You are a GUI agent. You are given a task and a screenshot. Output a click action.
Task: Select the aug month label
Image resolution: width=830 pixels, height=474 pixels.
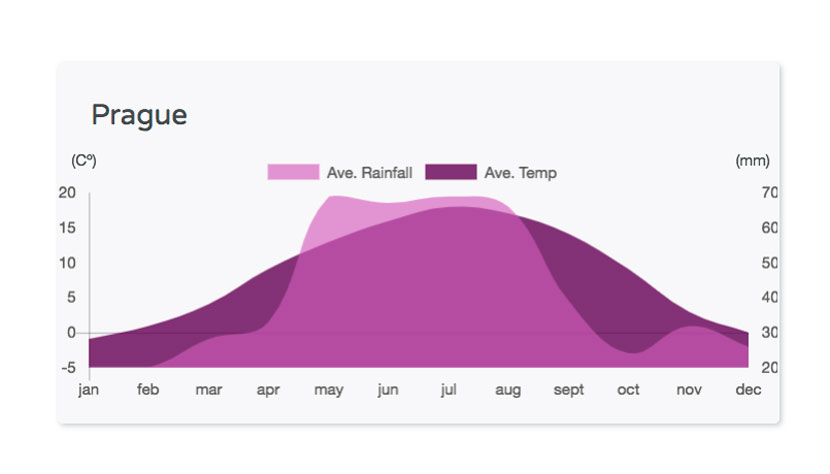click(x=508, y=390)
